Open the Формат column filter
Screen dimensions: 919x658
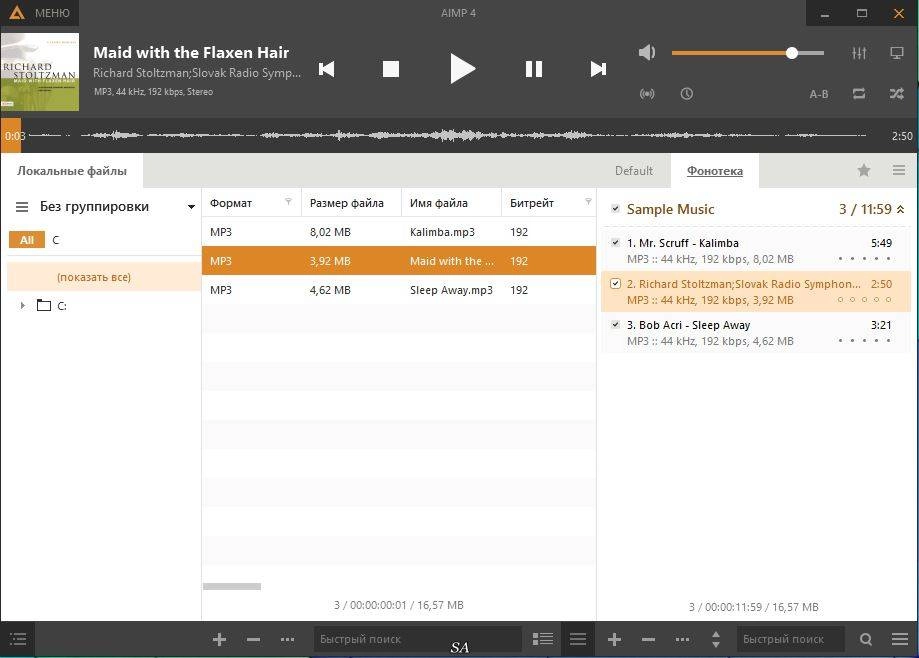[288, 202]
